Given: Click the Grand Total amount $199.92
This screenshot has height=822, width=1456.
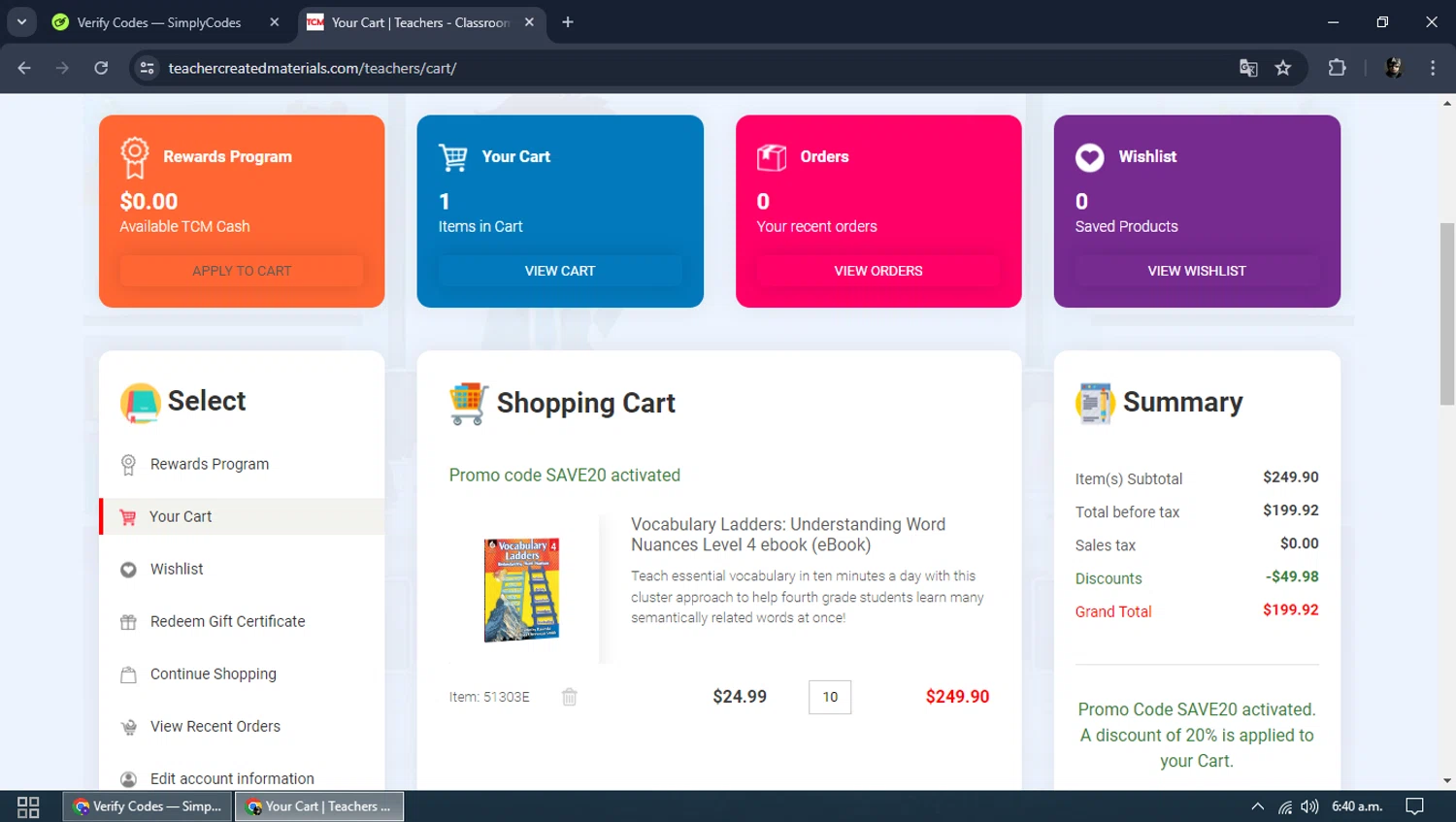Looking at the screenshot, I should [1290, 610].
